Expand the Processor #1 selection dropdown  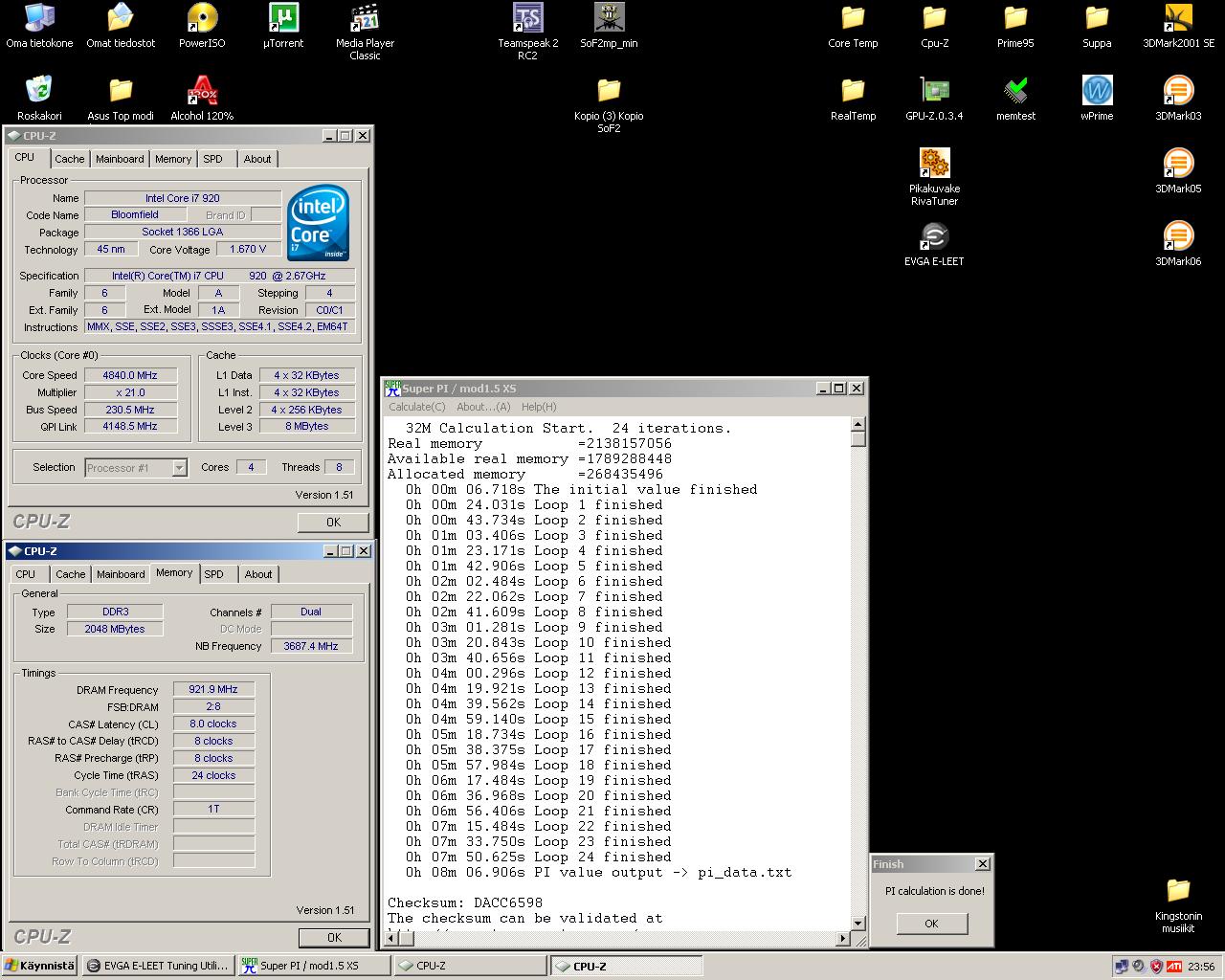tap(179, 468)
